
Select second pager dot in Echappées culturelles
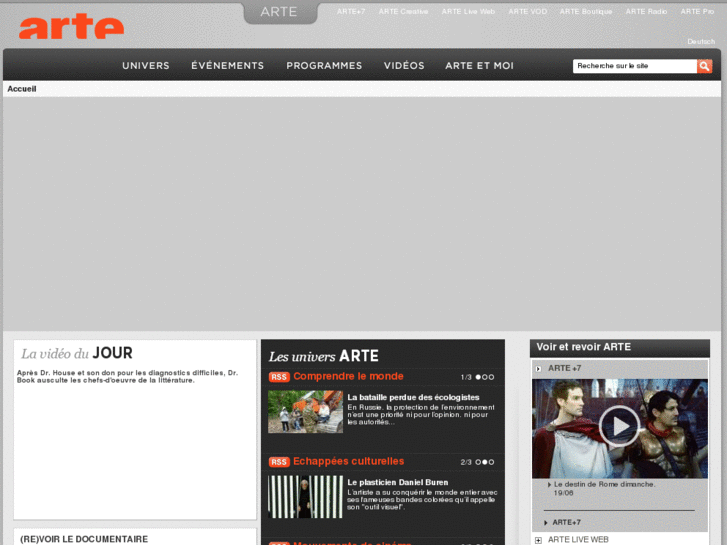coord(485,462)
